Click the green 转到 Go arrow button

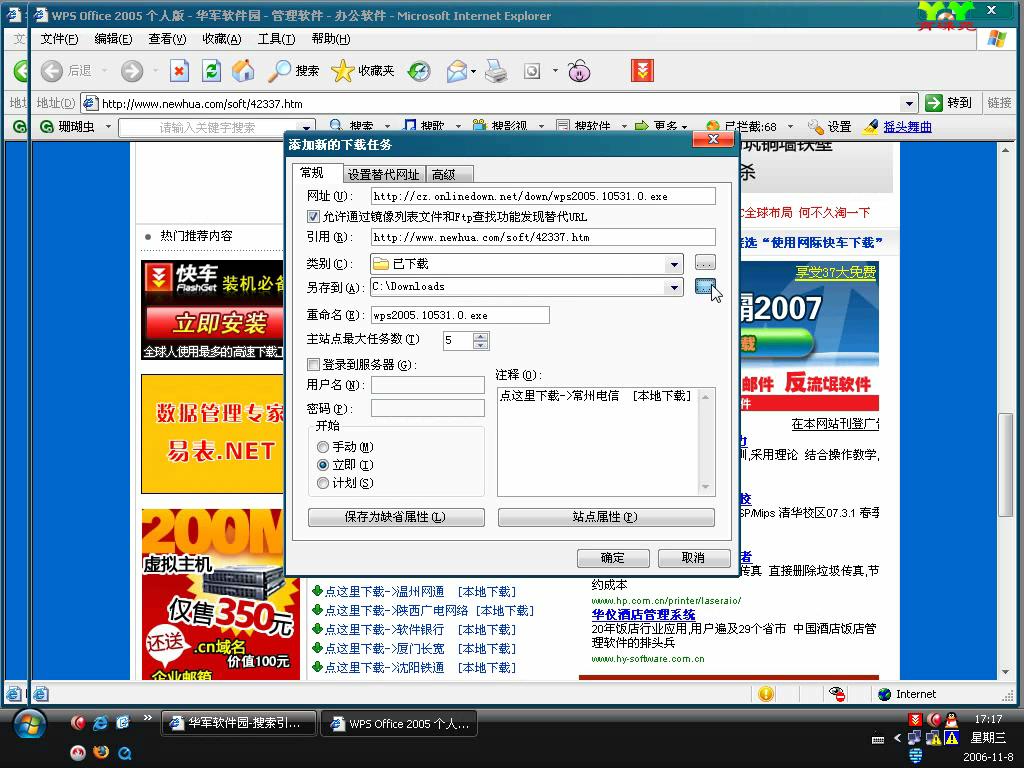pos(934,103)
